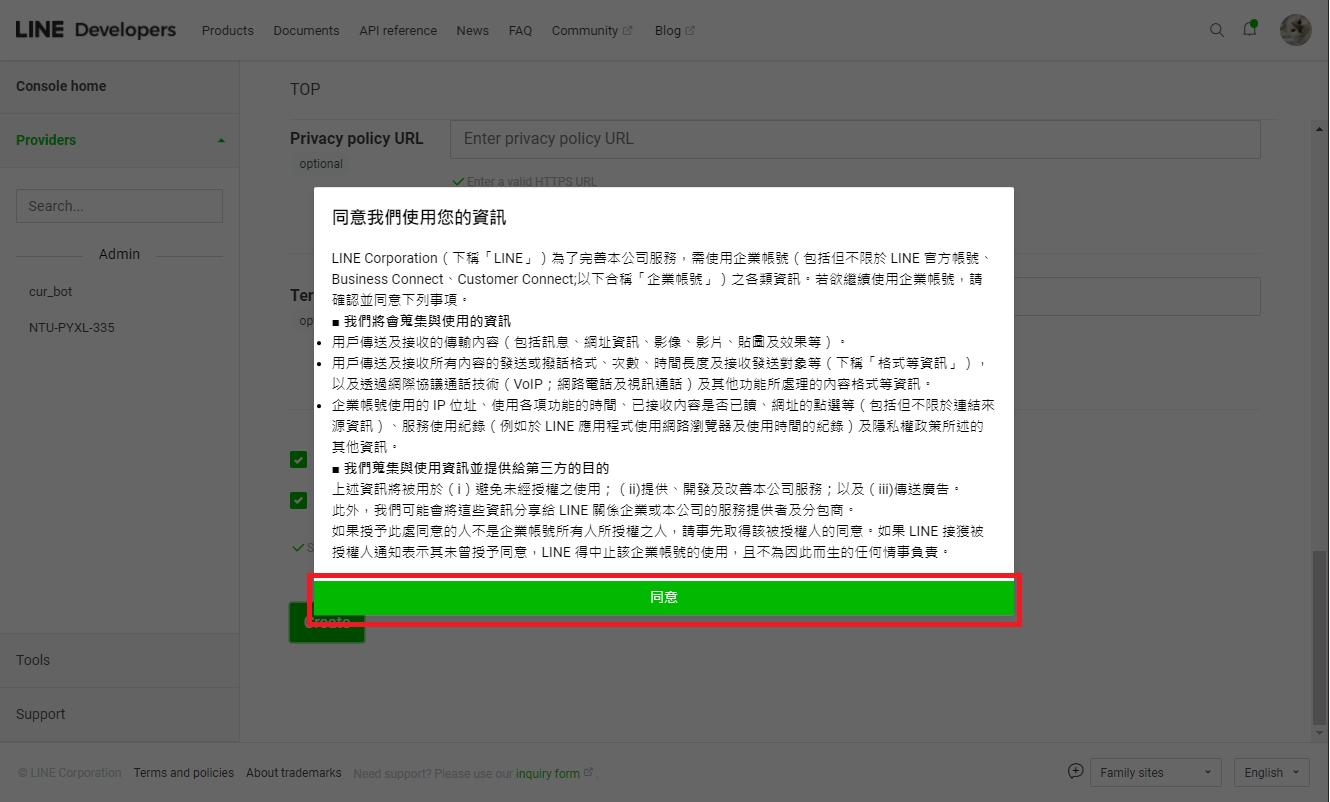
Task: Open the Products menu
Action: pyautogui.click(x=228, y=30)
